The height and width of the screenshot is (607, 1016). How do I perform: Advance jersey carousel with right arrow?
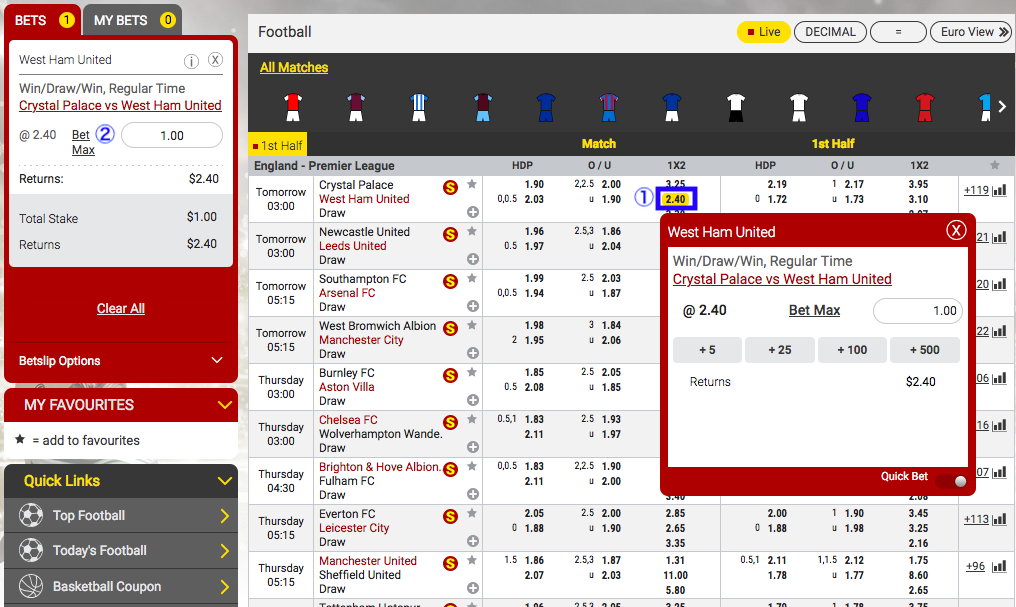1002,106
